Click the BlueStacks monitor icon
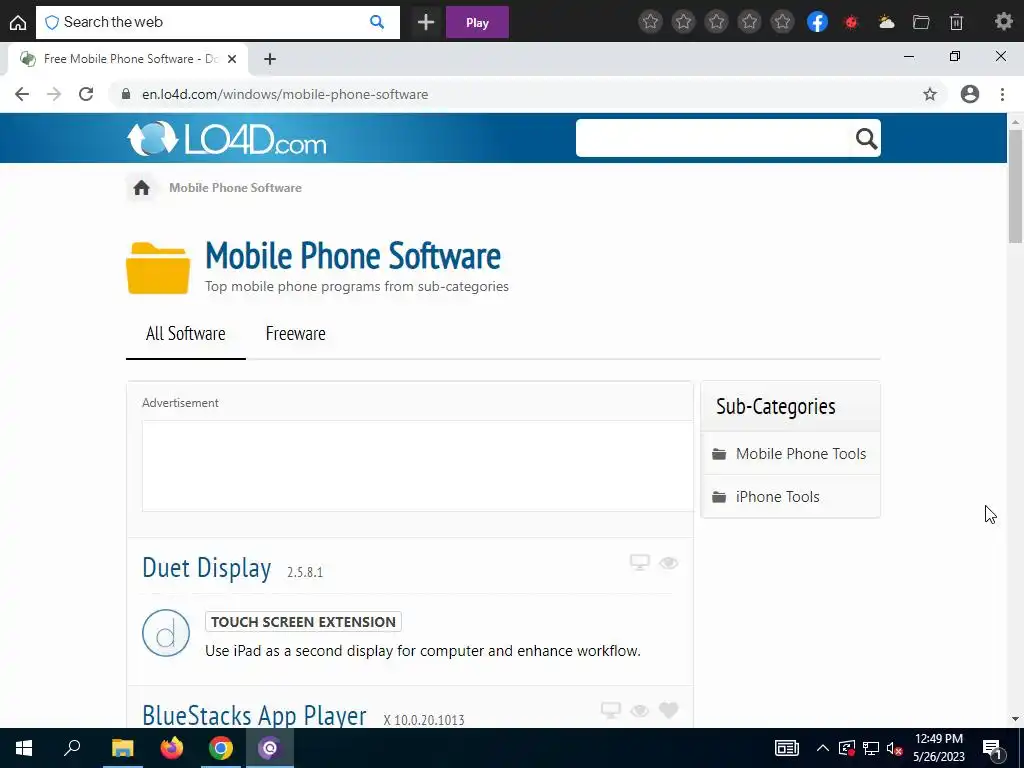The height and width of the screenshot is (768, 1024). [x=611, y=710]
